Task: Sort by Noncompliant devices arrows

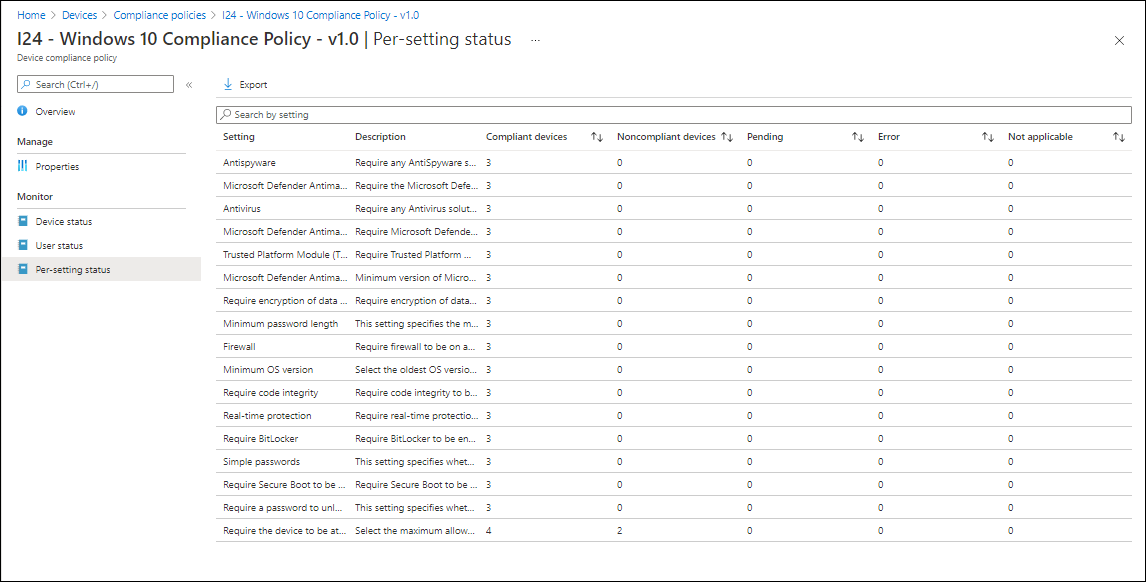Action: click(x=726, y=137)
